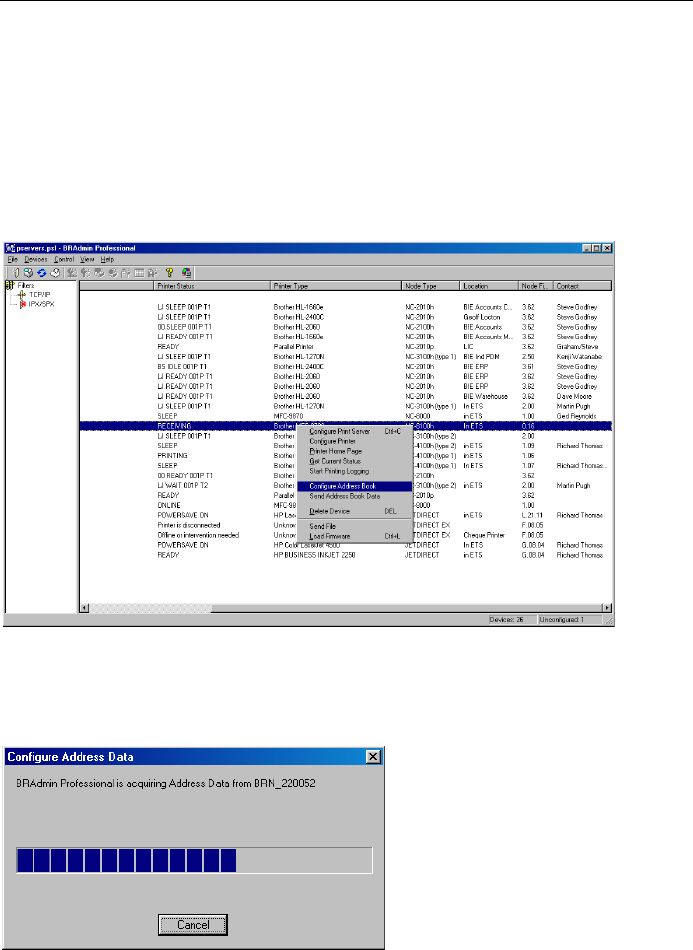Select the PRINTING status row
The height and width of the screenshot is (950, 693).
[x=345, y=456]
